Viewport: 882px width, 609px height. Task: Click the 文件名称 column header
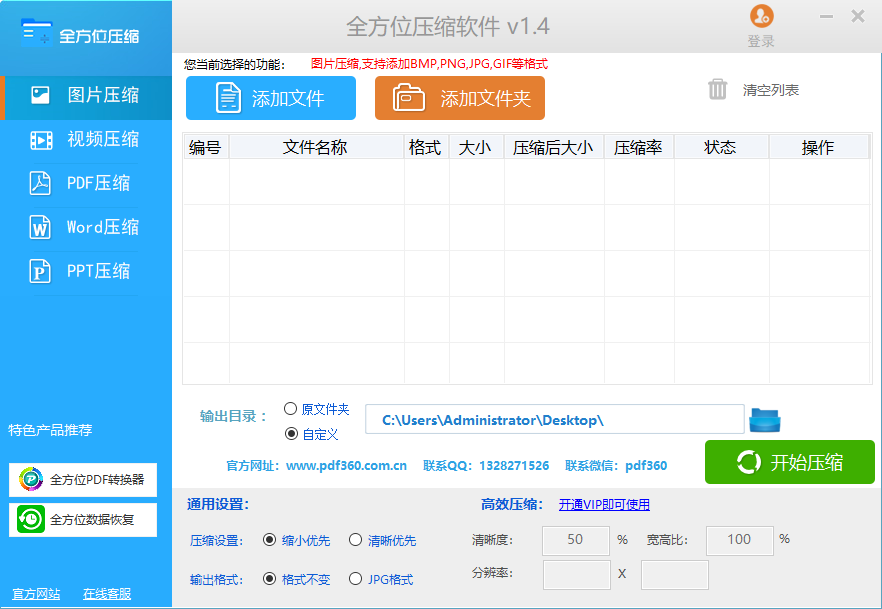click(x=315, y=147)
